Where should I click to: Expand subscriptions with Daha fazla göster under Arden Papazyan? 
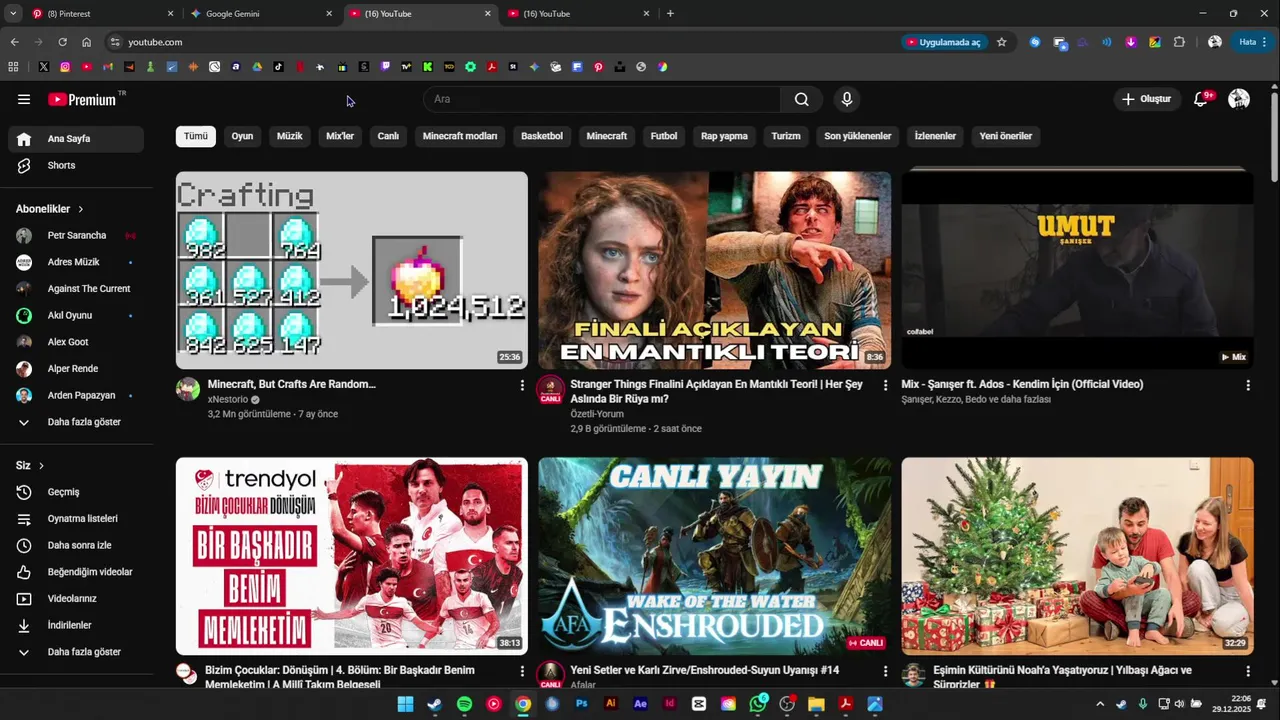click(76, 422)
